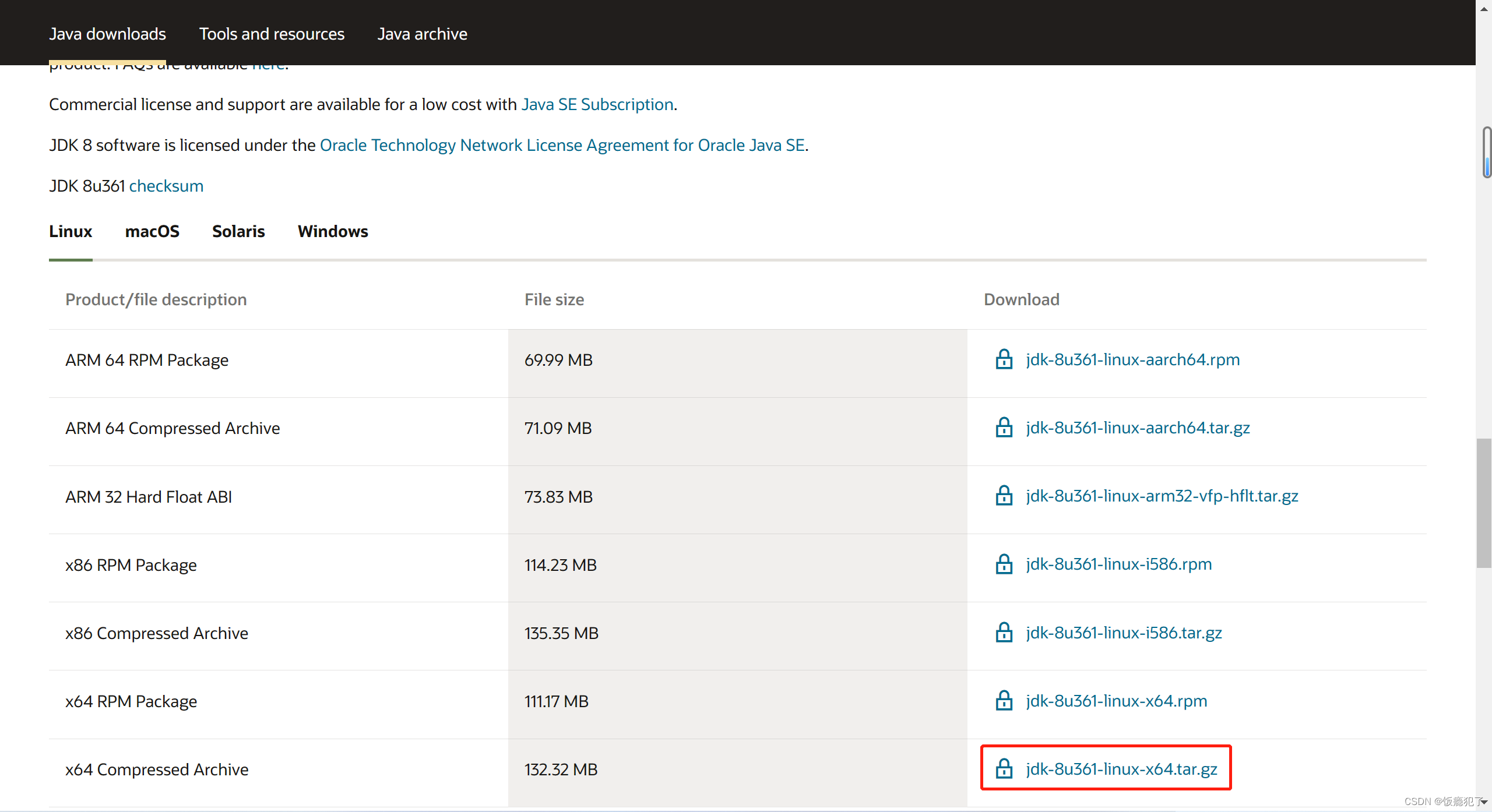Click lock icon beside jdk-8u361-linux-aarch64.rpm

click(1004, 359)
